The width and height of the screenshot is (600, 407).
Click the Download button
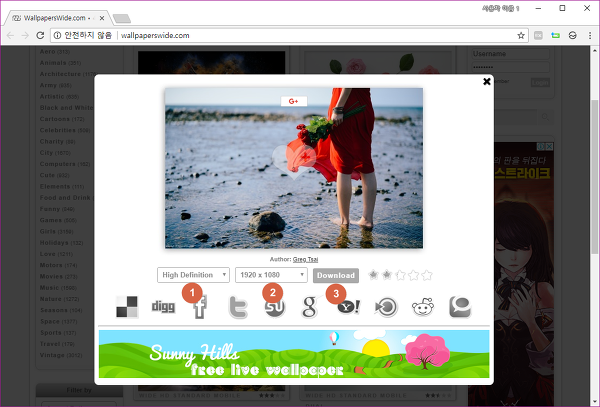pyautogui.click(x=336, y=275)
